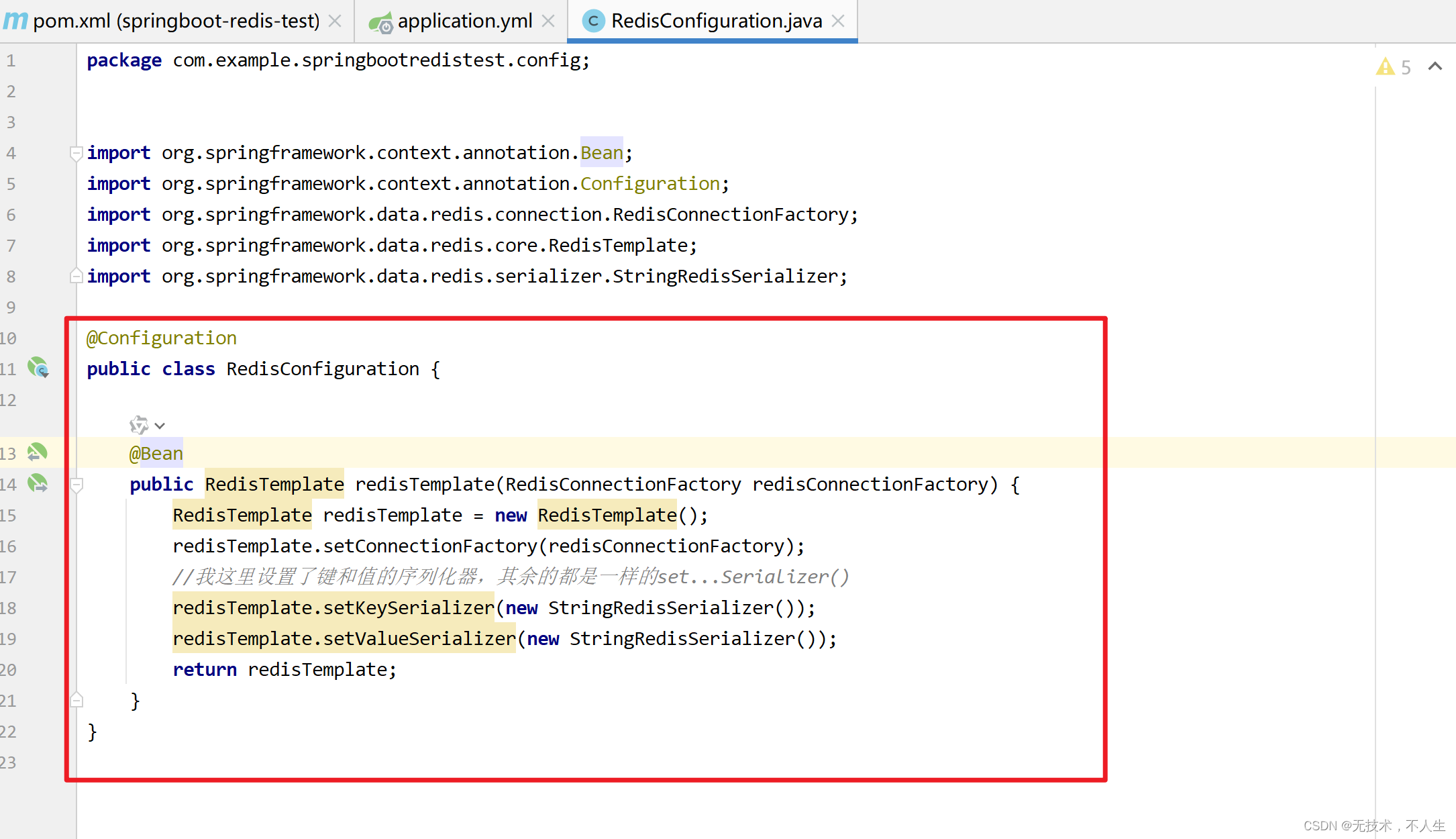Screen dimensions: 1456x839
Task: Click line number 2 in the gutter
Action: point(11,91)
